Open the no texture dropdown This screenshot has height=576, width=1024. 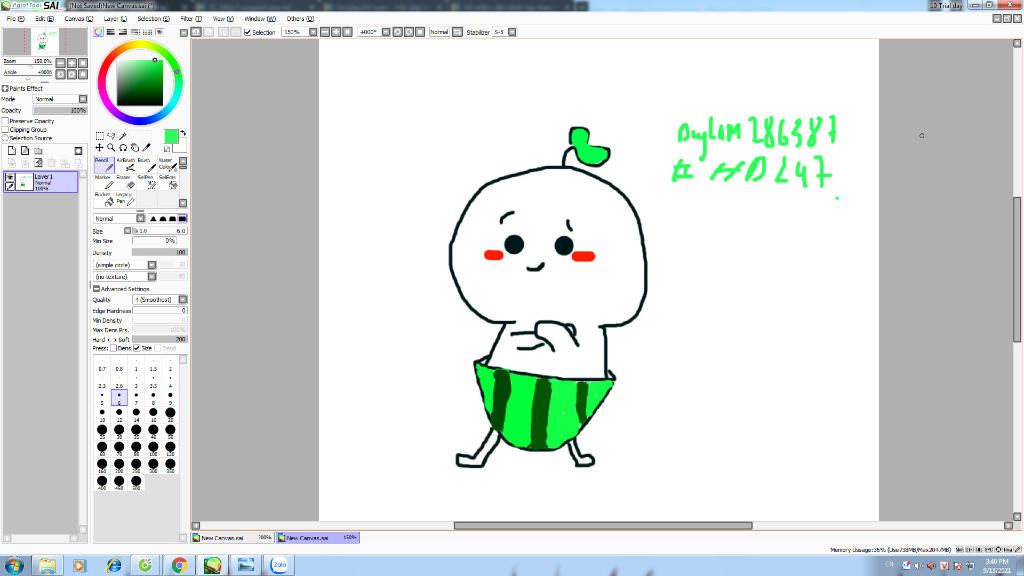click(x=152, y=276)
